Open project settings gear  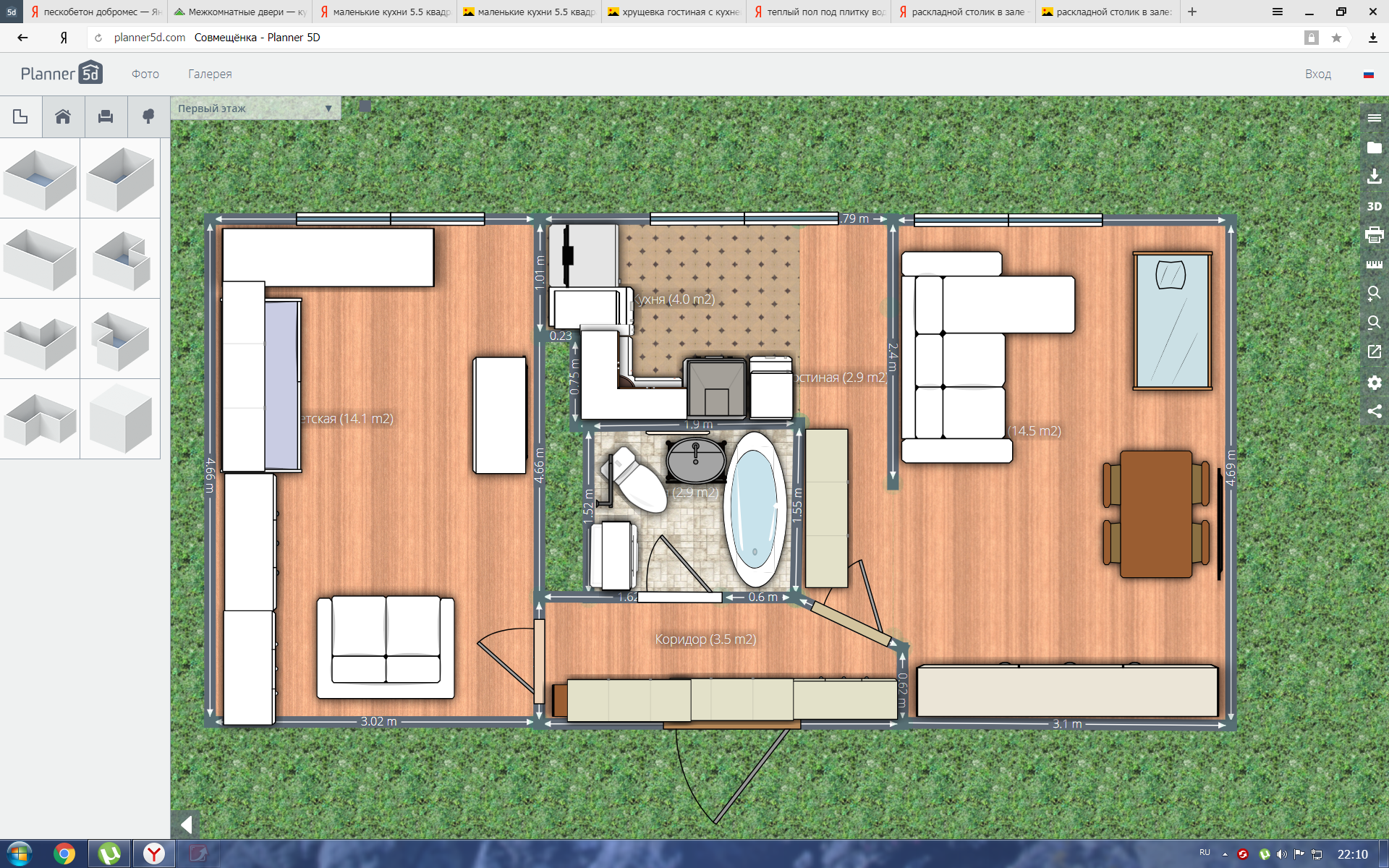click(1374, 383)
